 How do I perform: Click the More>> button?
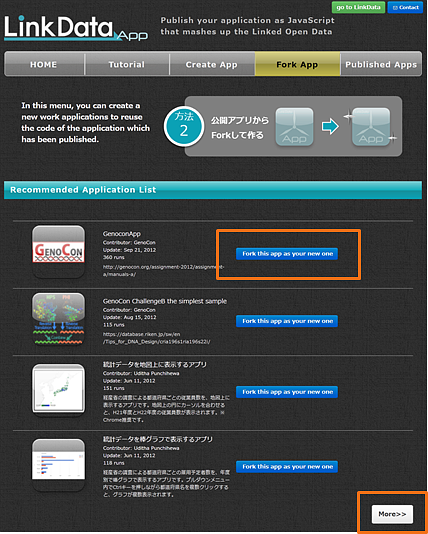[392, 514]
